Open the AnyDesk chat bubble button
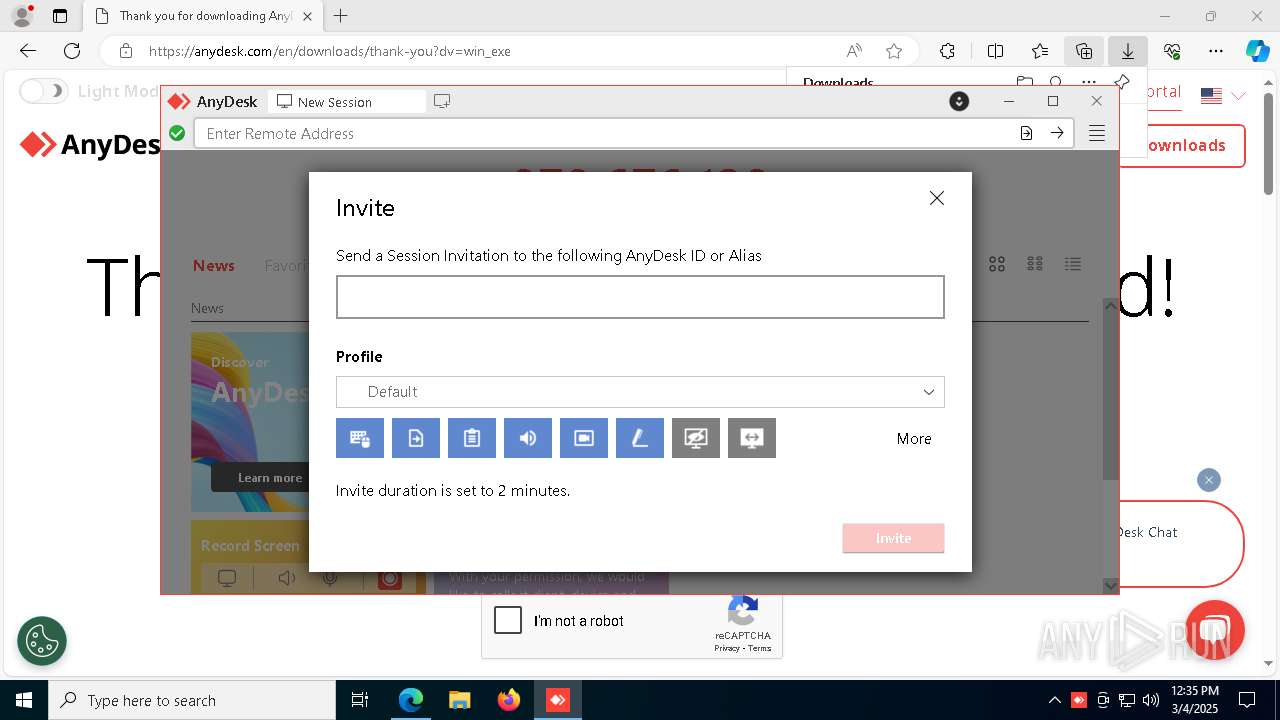 [x=1215, y=630]
